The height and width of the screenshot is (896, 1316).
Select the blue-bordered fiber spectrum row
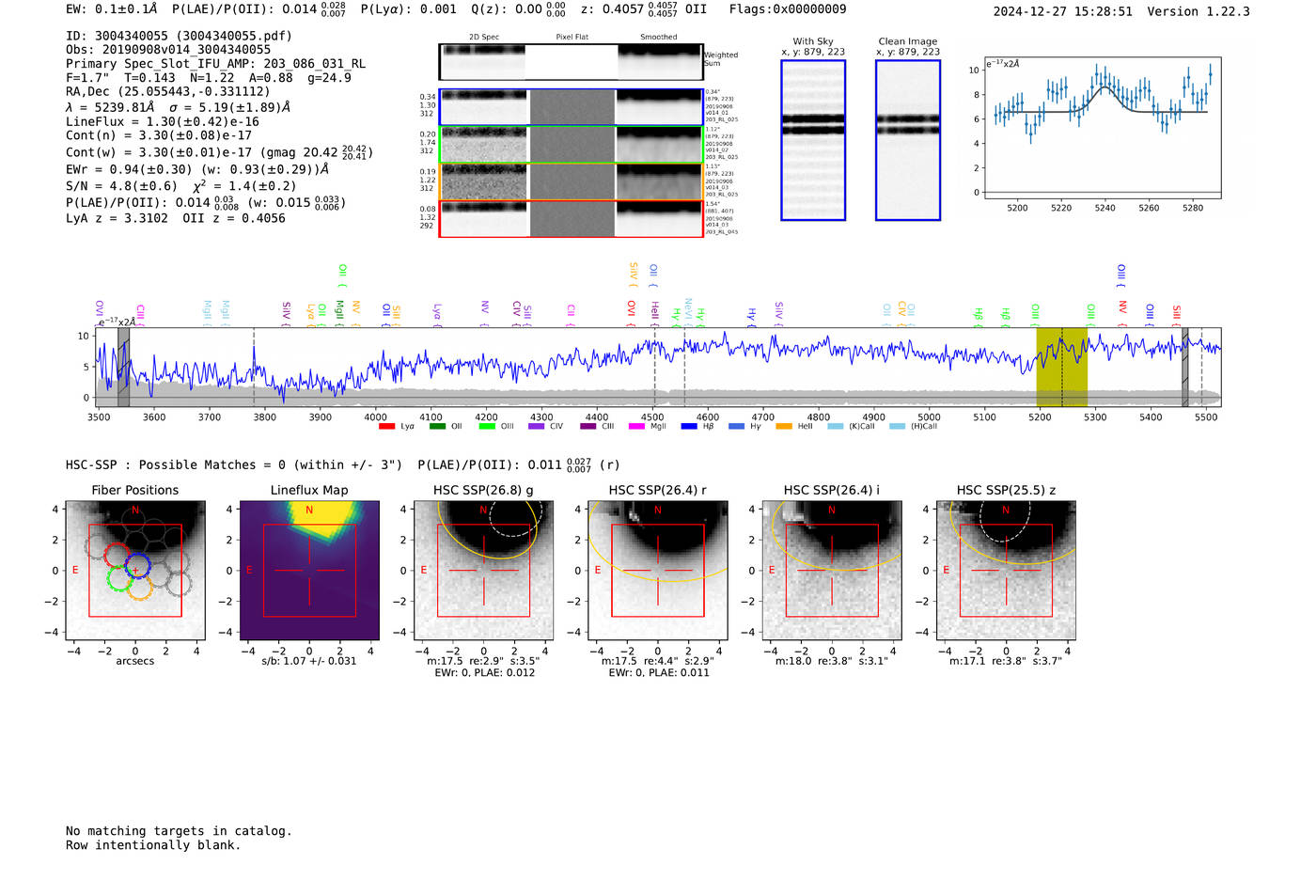571,107
